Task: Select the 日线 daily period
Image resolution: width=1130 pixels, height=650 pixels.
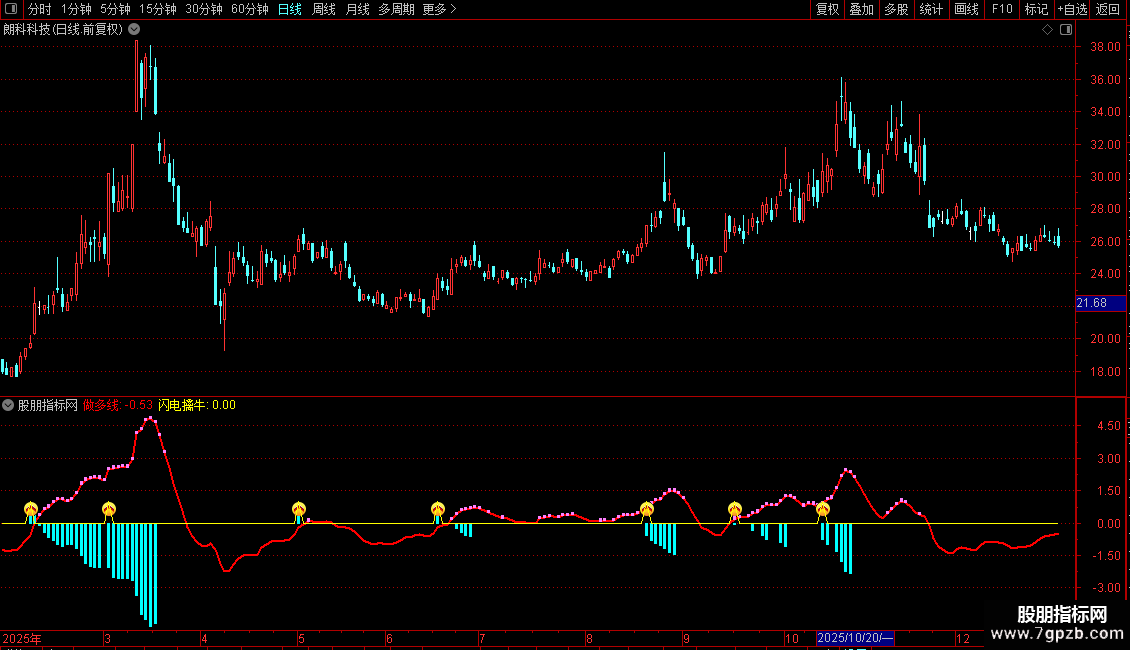Action: pos(290,9)
